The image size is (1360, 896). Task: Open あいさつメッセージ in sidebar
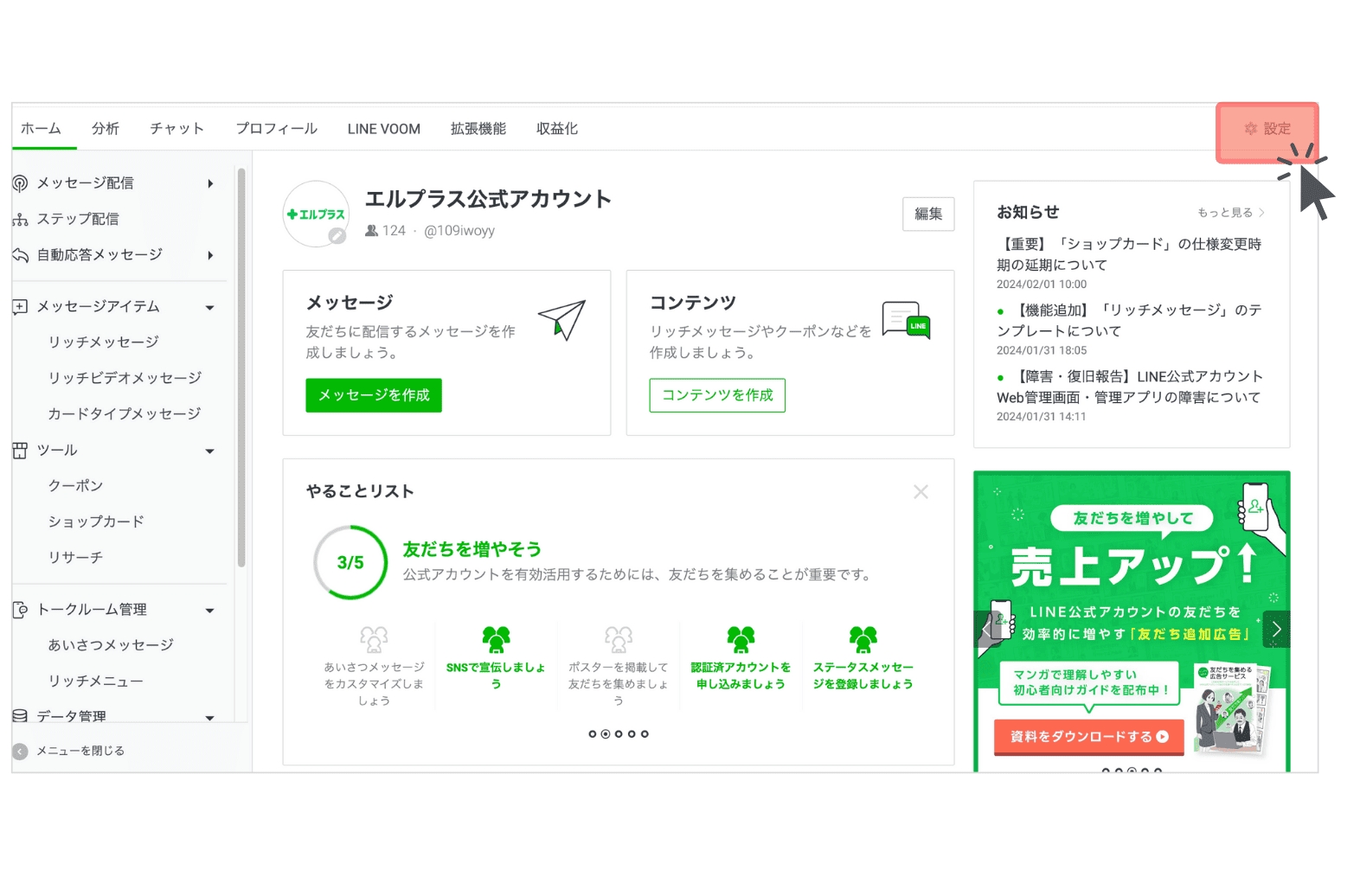pyautogui.click(x=111, y=645)
